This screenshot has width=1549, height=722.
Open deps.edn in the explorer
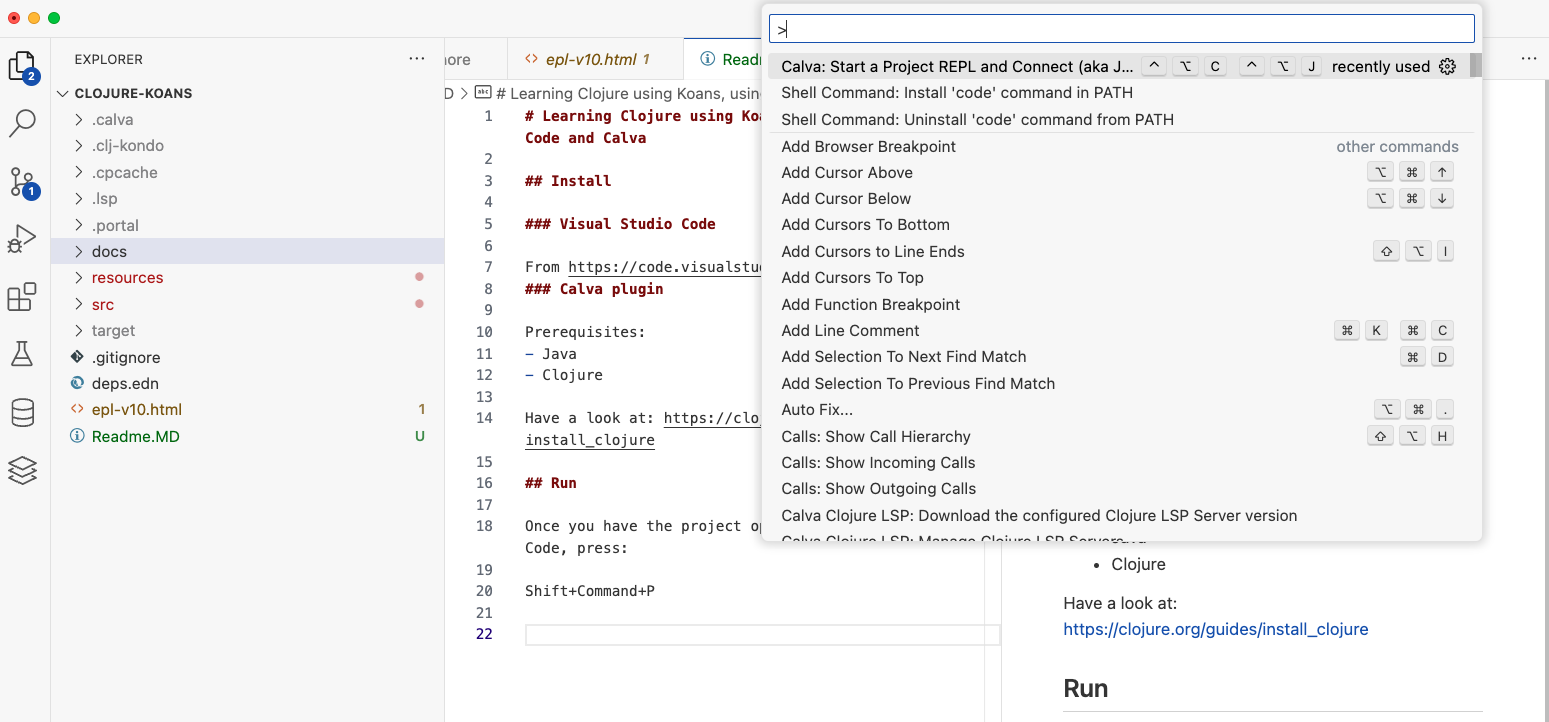point(125,383)
